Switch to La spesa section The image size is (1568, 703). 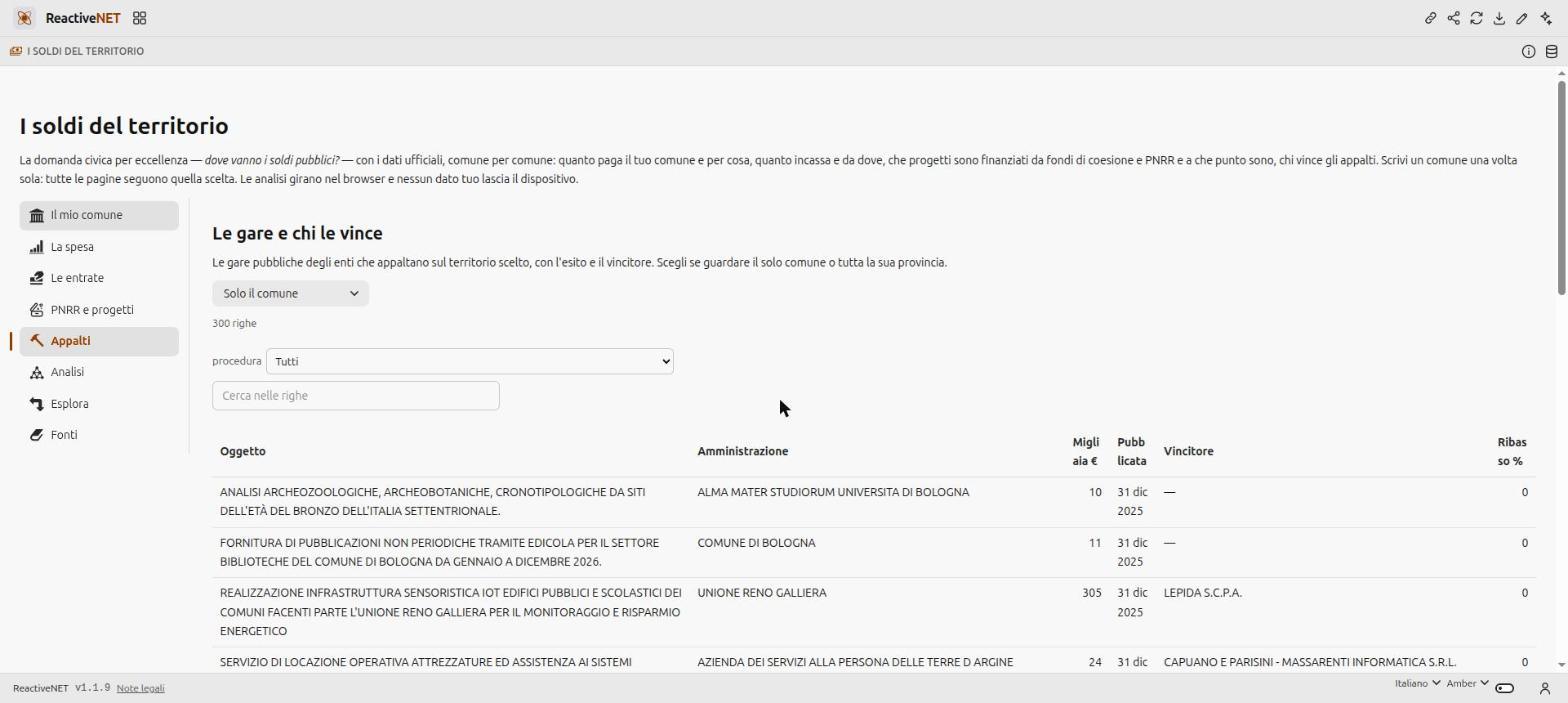[x=99, y=247]
